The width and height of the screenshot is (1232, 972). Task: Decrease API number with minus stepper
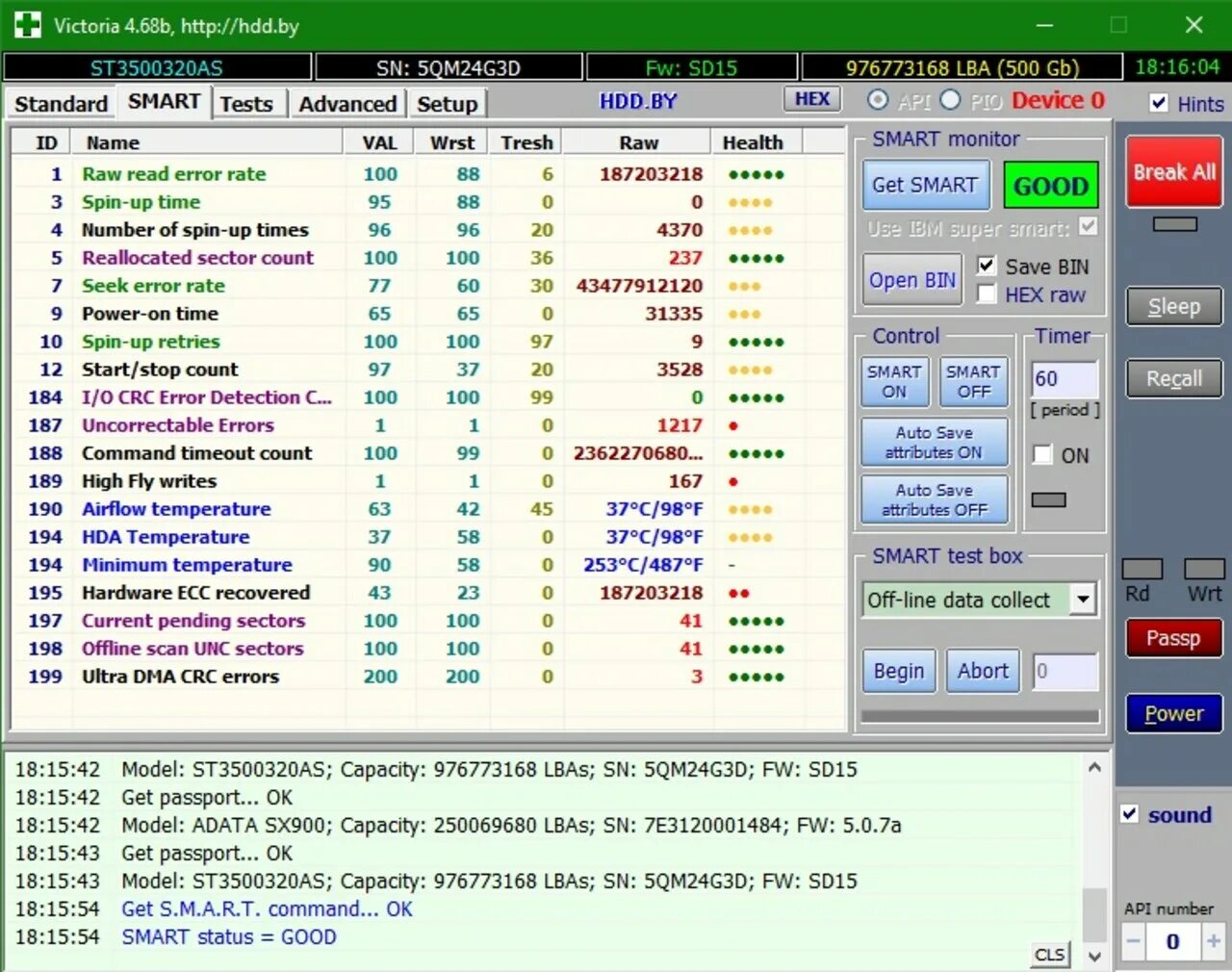point(1134,941)
